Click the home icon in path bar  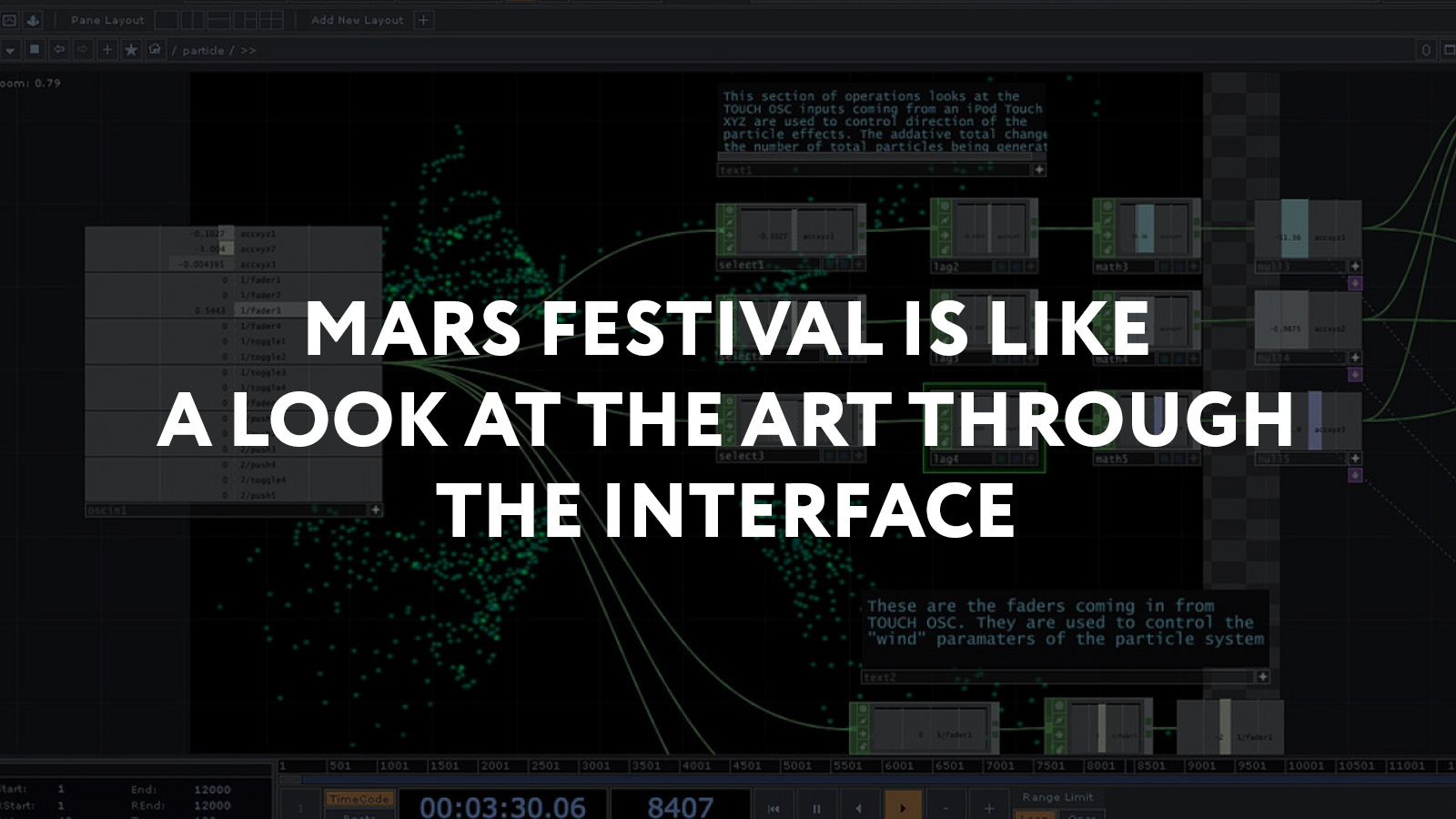(x=155, y=49)
